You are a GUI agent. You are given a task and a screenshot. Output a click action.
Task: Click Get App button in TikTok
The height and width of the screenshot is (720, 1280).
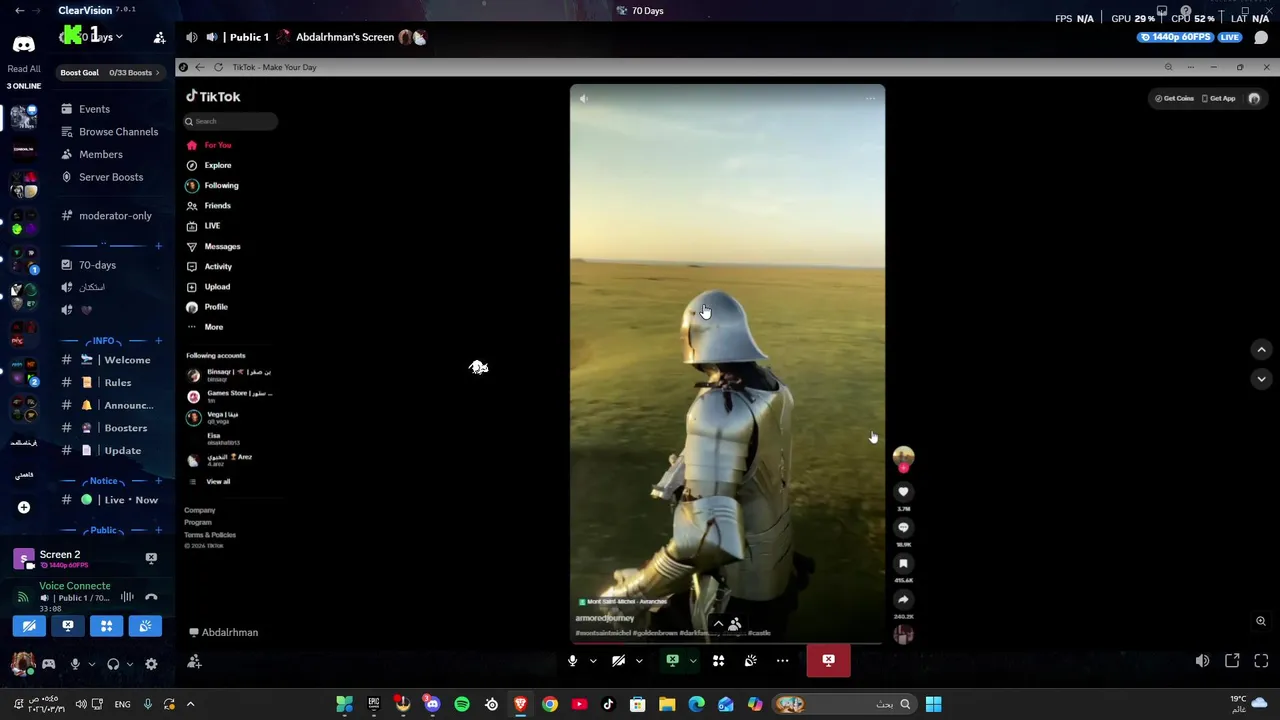(1218, 98)
